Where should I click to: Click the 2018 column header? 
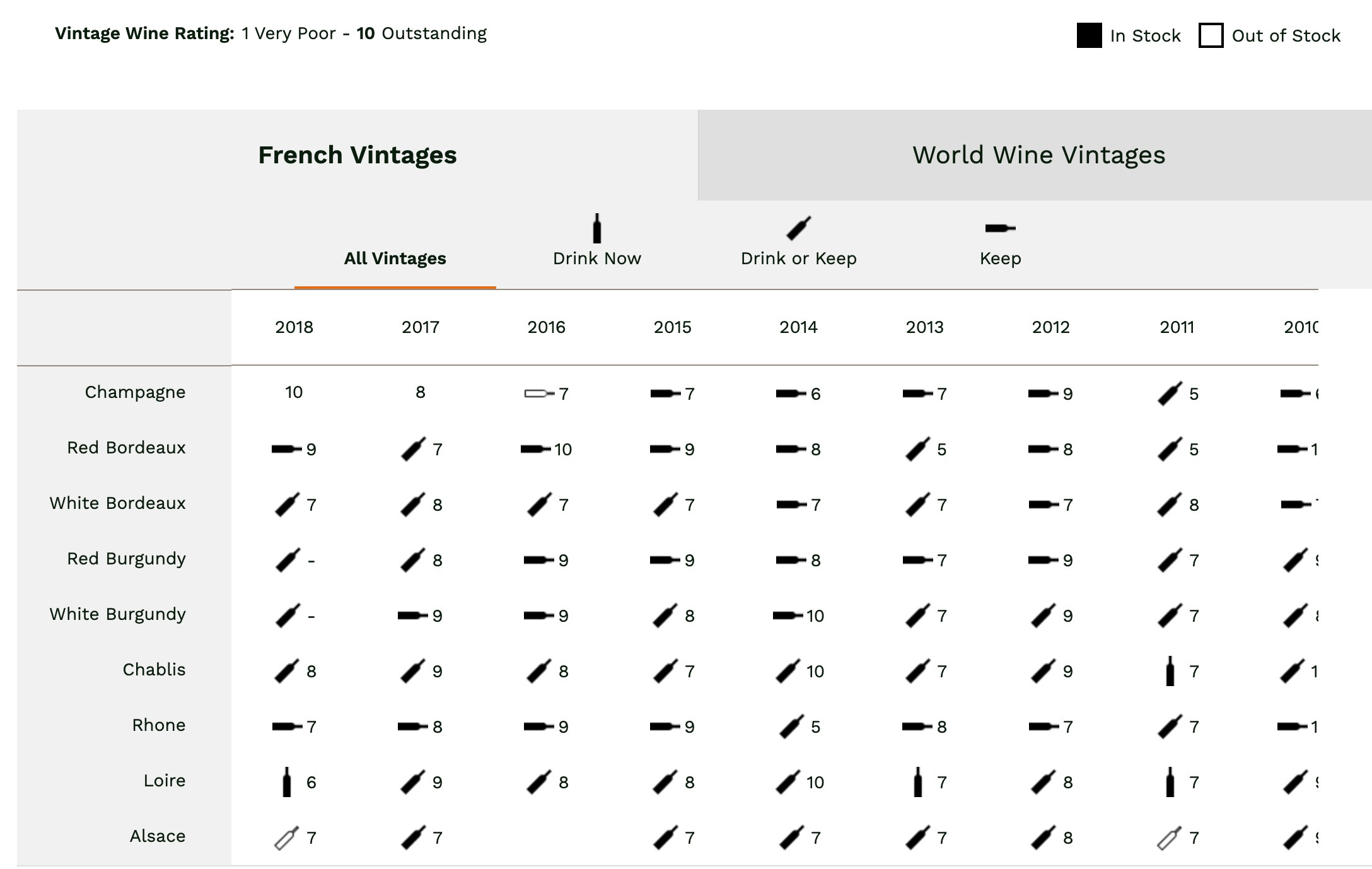(294, 327)
